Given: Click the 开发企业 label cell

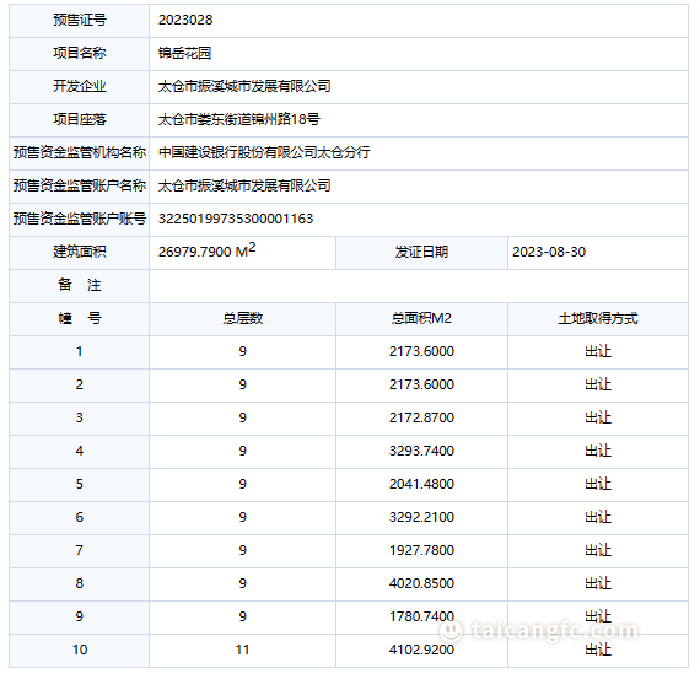Looking at the screenshot, I should [80, 86].
